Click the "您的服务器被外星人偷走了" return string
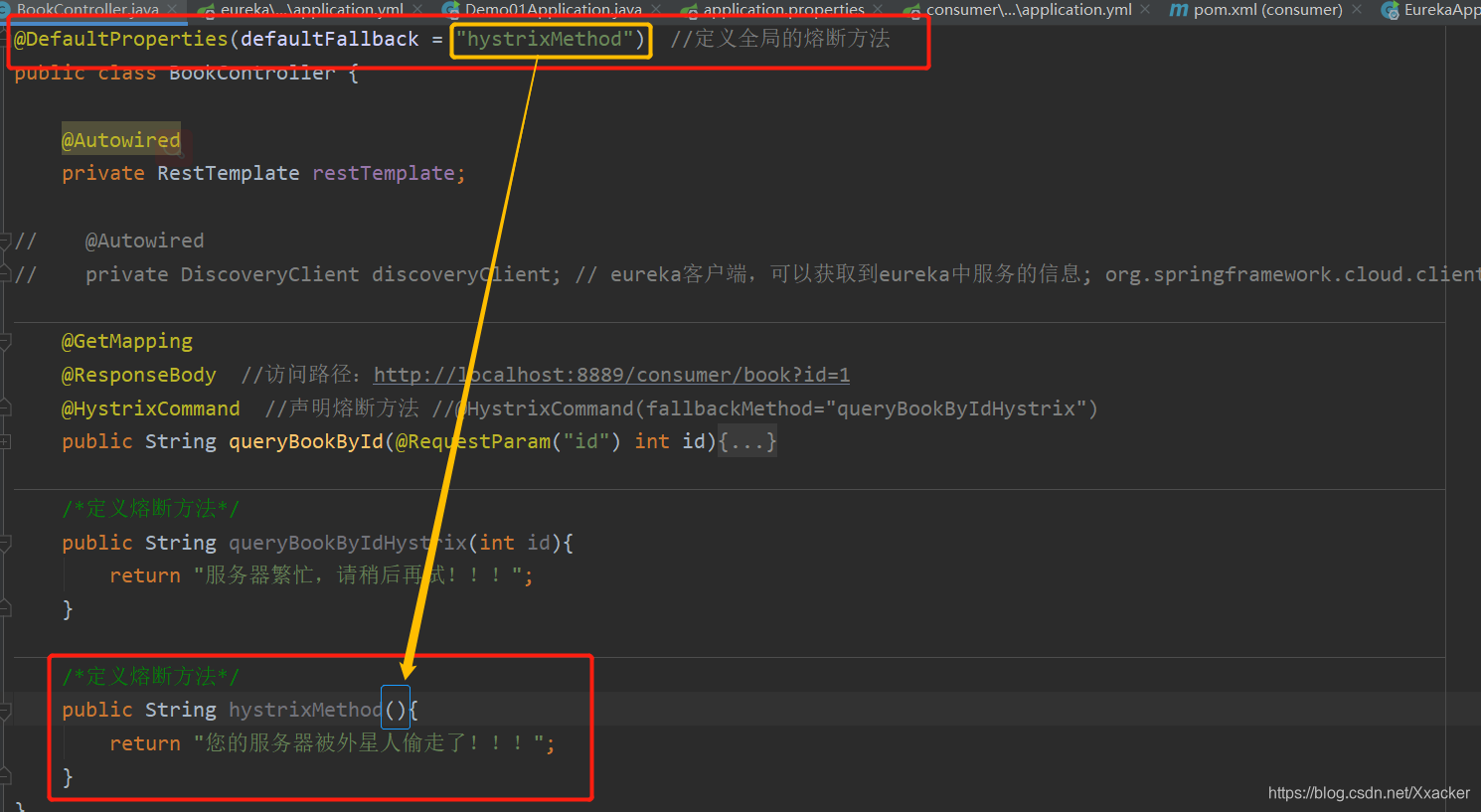 click(x=370, y=743)
